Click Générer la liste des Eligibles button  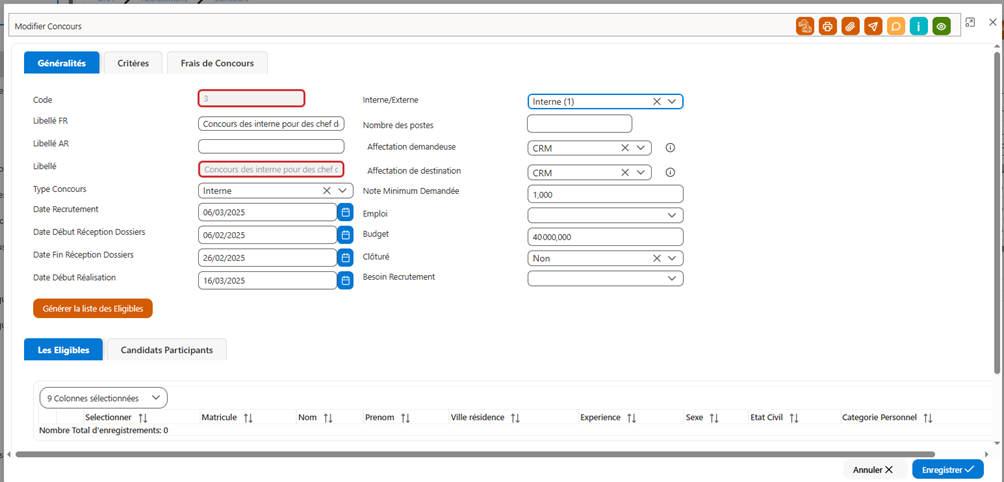click(x=93, y=309)
